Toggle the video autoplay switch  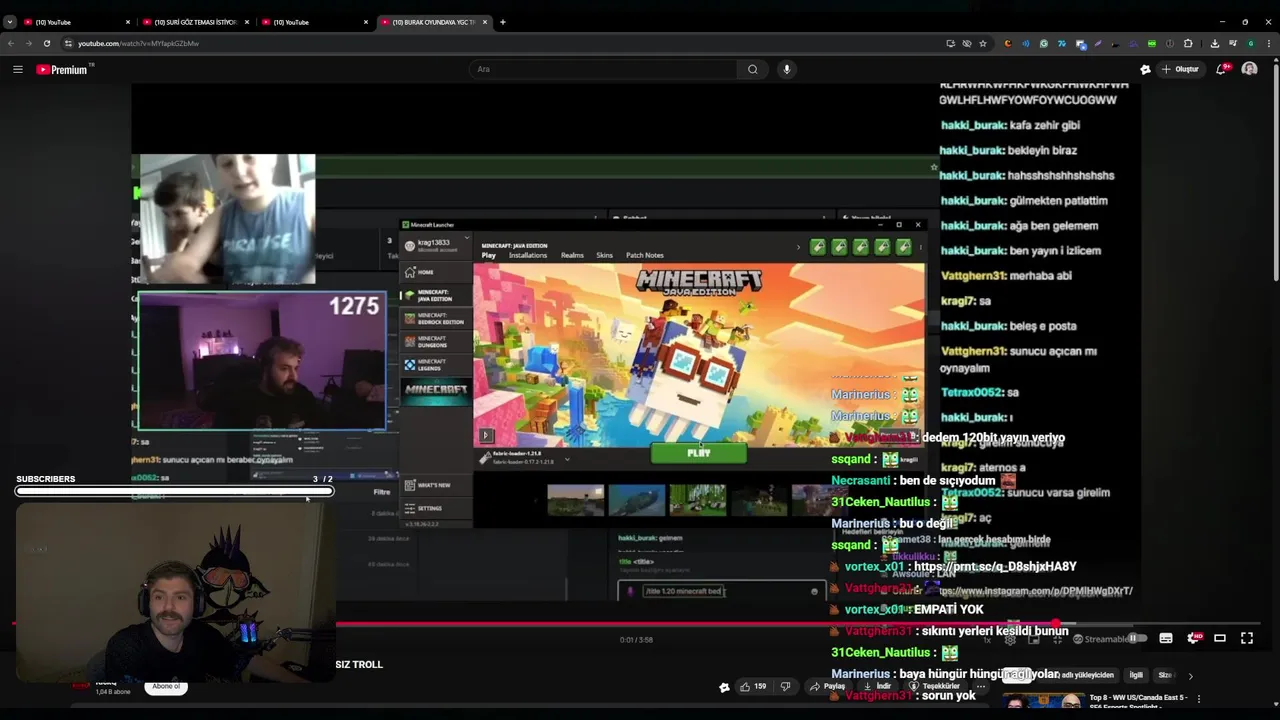(x=1136, y=638)
